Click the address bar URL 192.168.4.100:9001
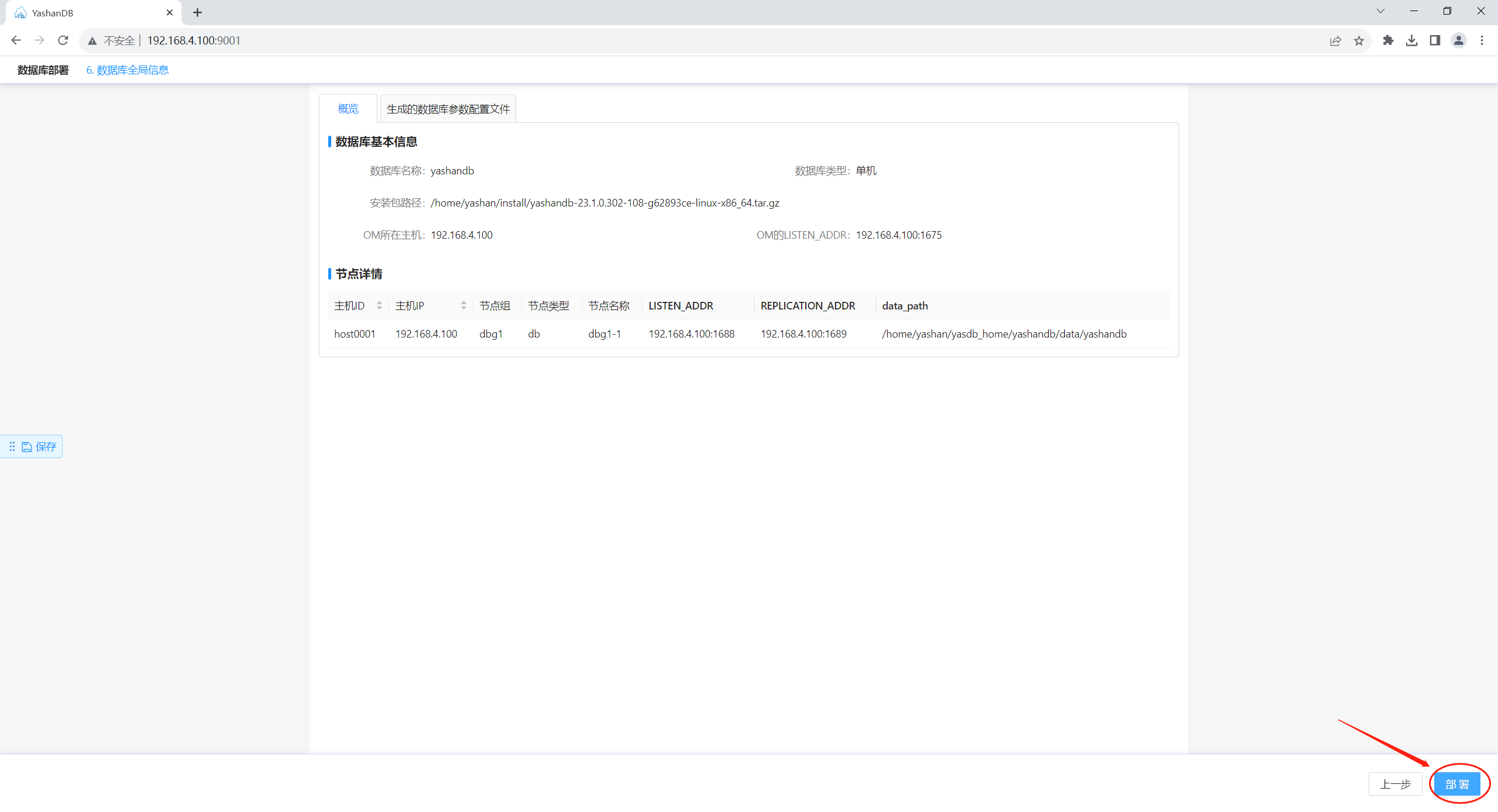1498x812 pixels. [x=194, y=40]
